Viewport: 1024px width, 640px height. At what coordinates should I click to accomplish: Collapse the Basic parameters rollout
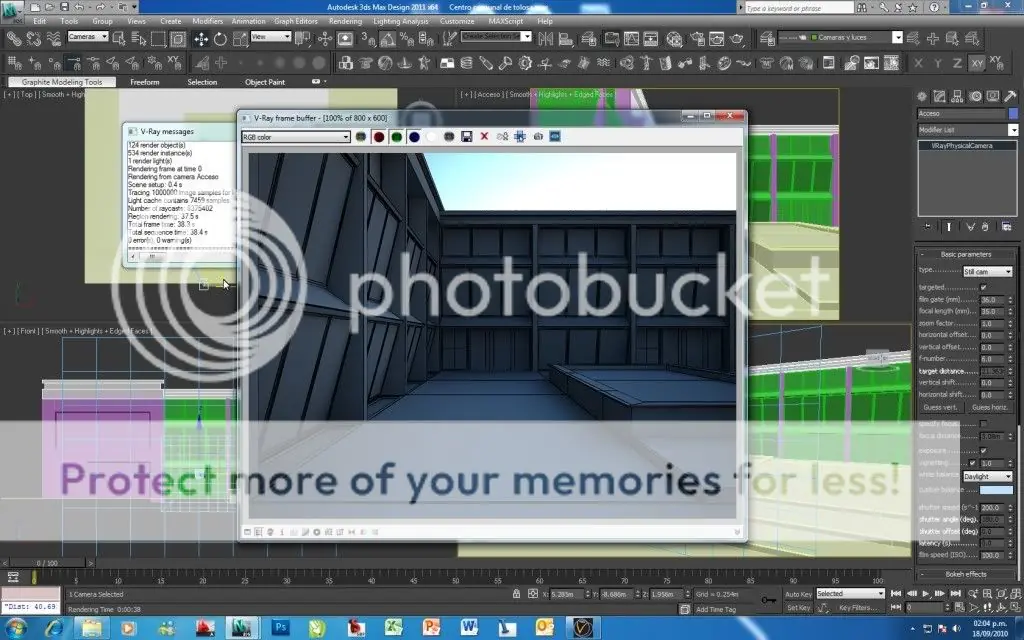966,254
